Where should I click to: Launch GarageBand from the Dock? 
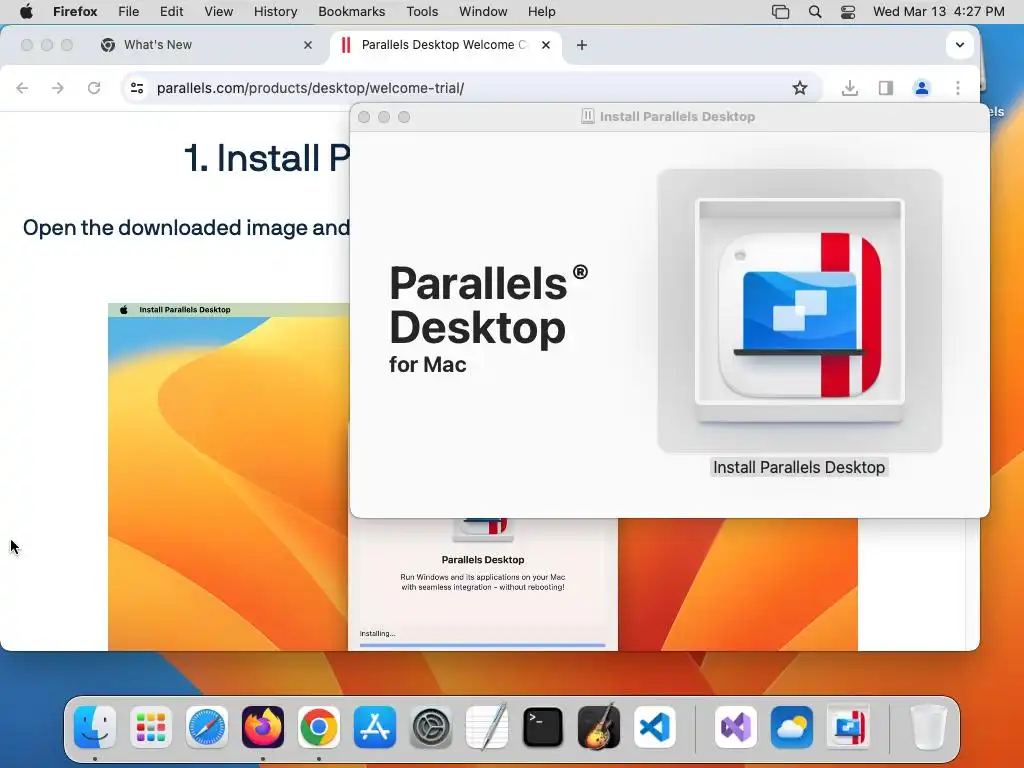(599, 727)
